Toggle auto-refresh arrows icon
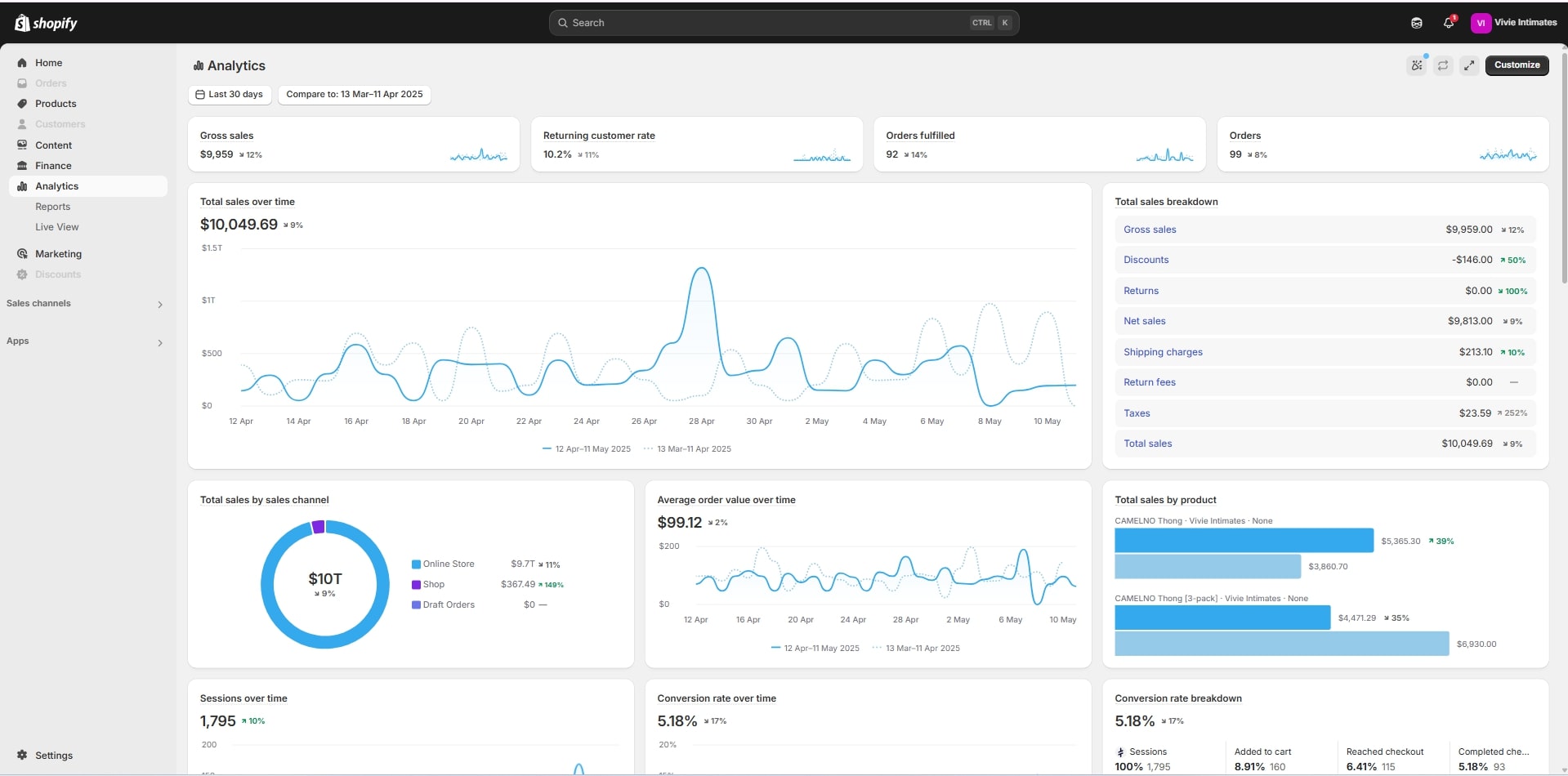The height and width of the screenshot is (776, 1568). point(1443,65)
